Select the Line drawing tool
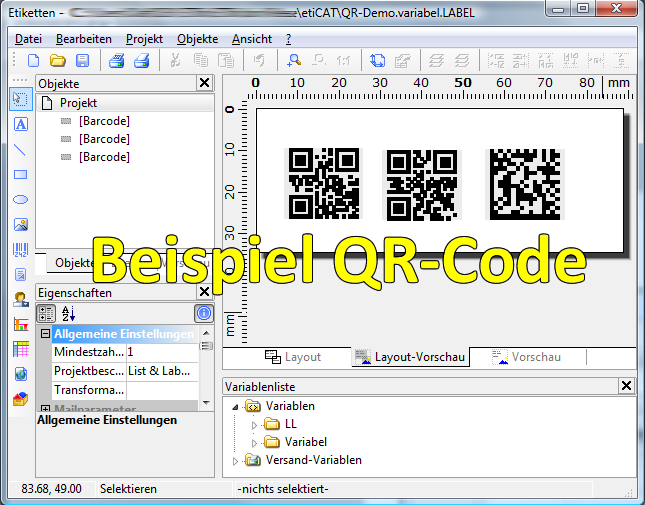Viewport: 645px width, 505px height. (x=20, y=150)
